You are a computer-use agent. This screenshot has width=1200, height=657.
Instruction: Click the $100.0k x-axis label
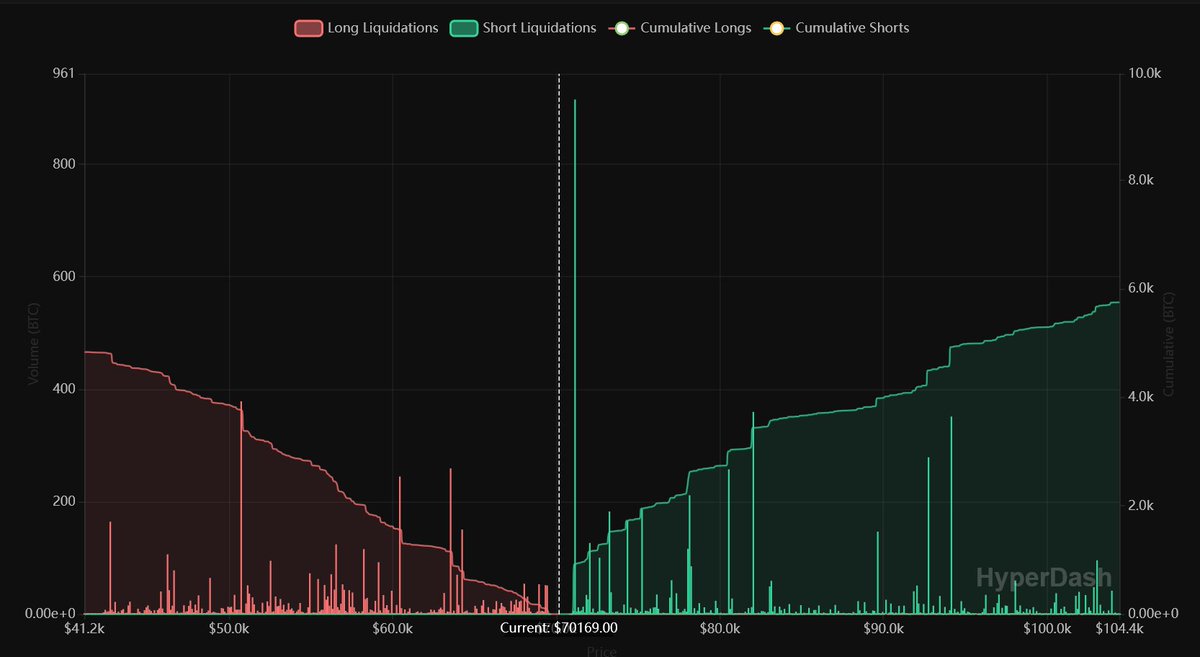pyautogui.click(x=1047, y=628)
